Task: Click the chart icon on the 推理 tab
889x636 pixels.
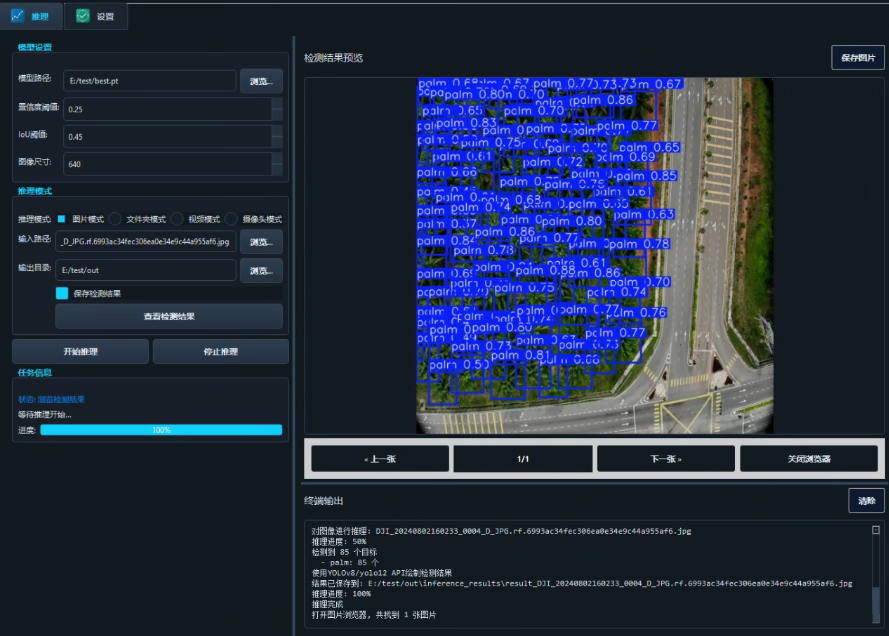Action: coord(17,16)
